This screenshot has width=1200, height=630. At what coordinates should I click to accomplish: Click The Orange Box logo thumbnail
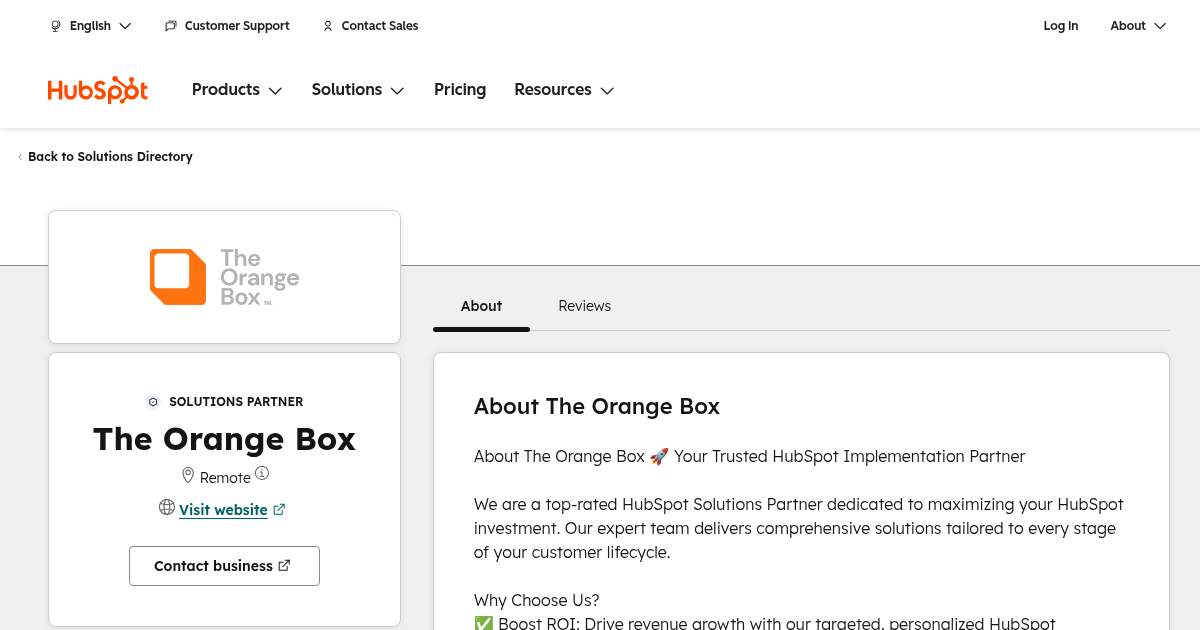pos(224,277)
